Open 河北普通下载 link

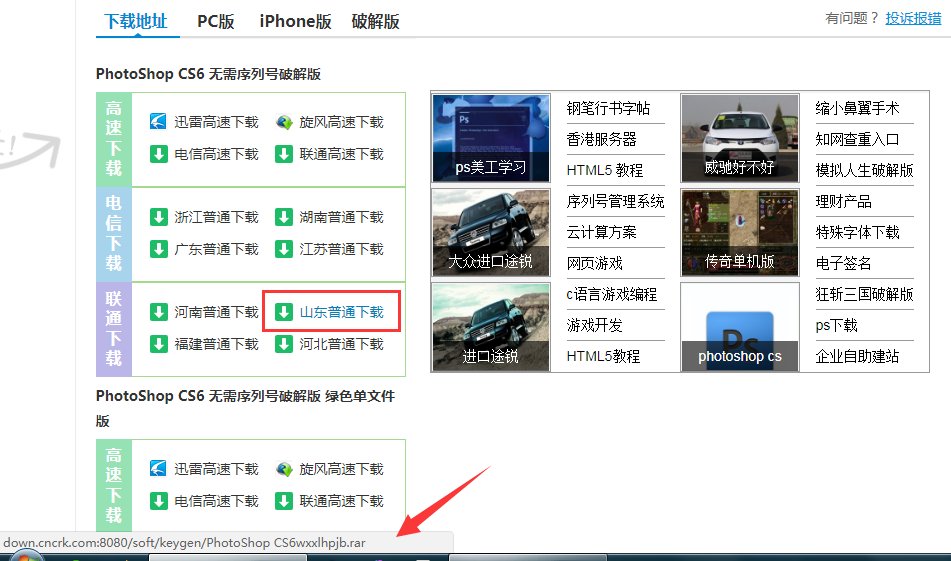click(x=341, y=344)
